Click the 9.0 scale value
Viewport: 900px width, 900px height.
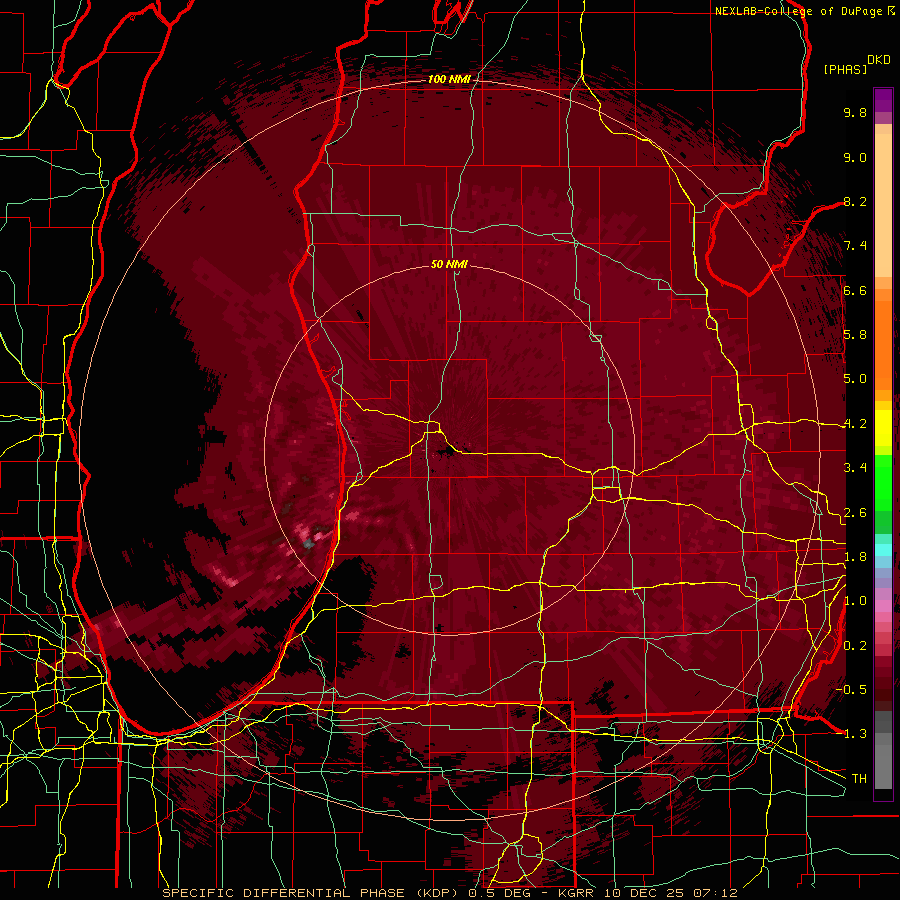855,157
